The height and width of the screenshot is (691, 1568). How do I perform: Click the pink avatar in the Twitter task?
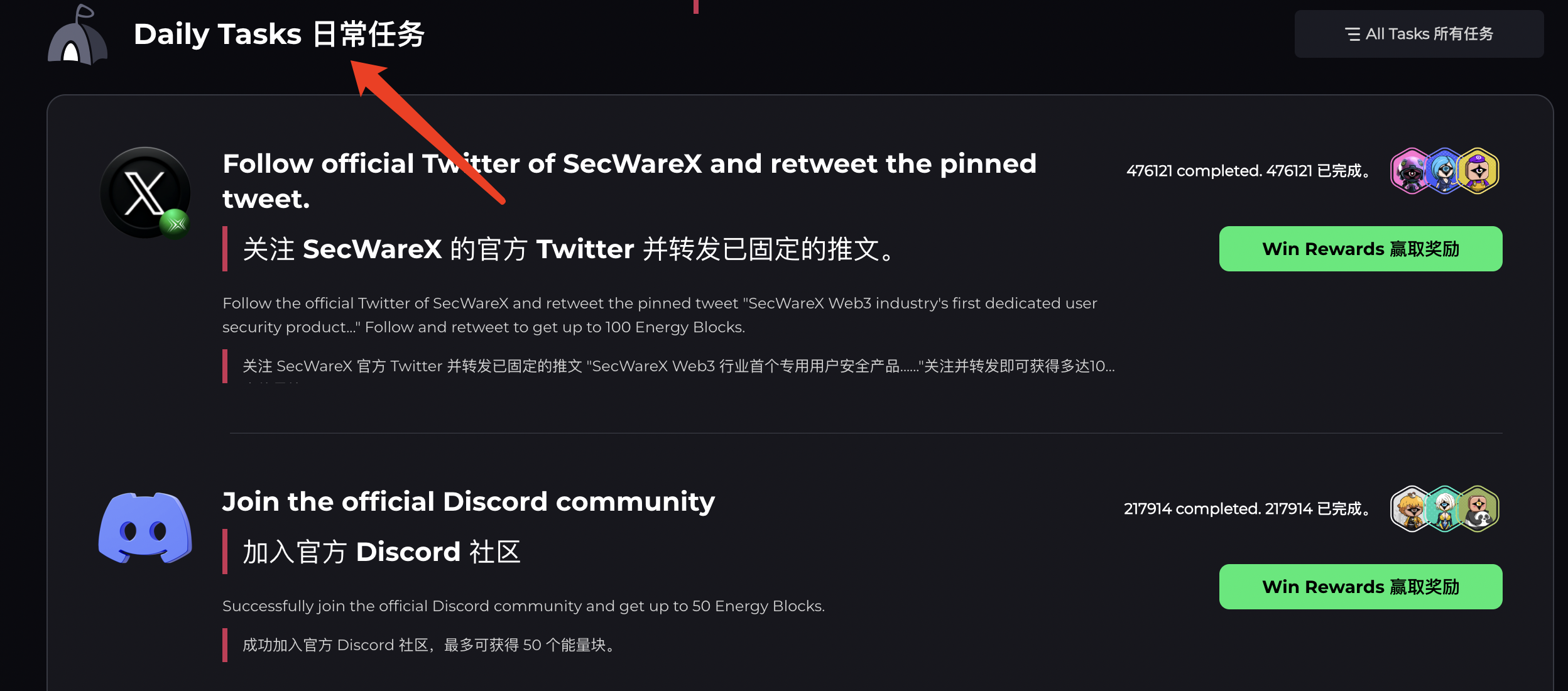[x=1412, y=171]
